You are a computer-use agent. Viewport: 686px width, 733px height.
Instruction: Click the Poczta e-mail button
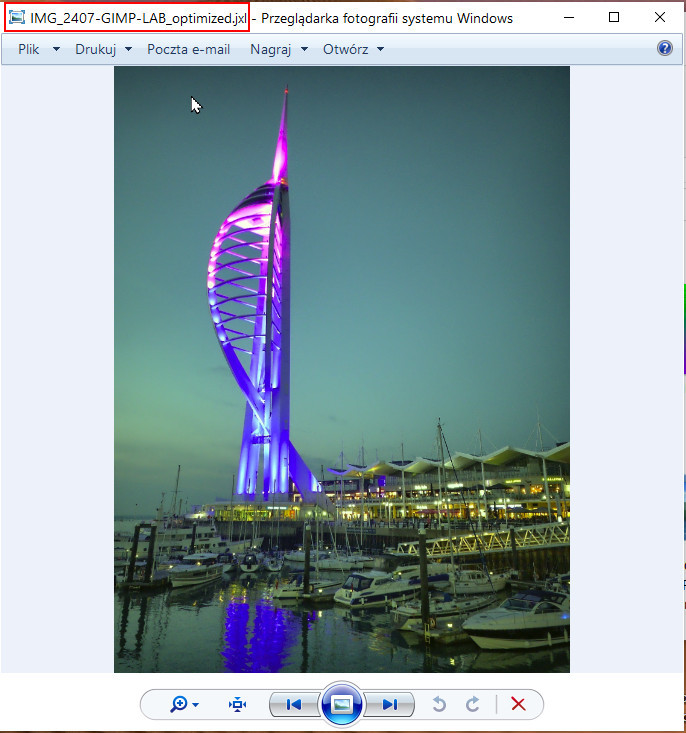click(188, 49)
